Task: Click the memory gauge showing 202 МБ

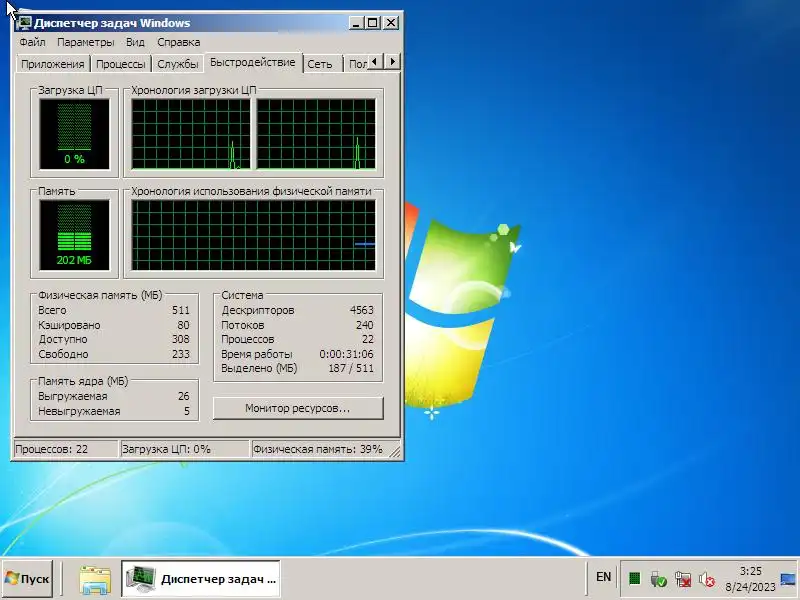Action: click(x=74, y=235)
